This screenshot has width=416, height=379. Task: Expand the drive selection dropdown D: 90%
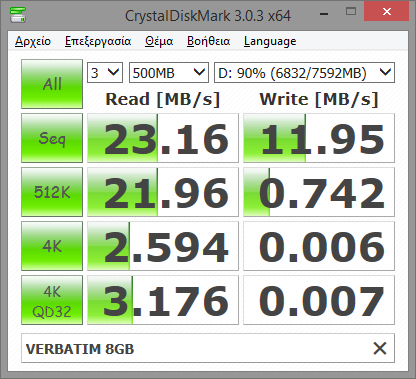(304, 72)
